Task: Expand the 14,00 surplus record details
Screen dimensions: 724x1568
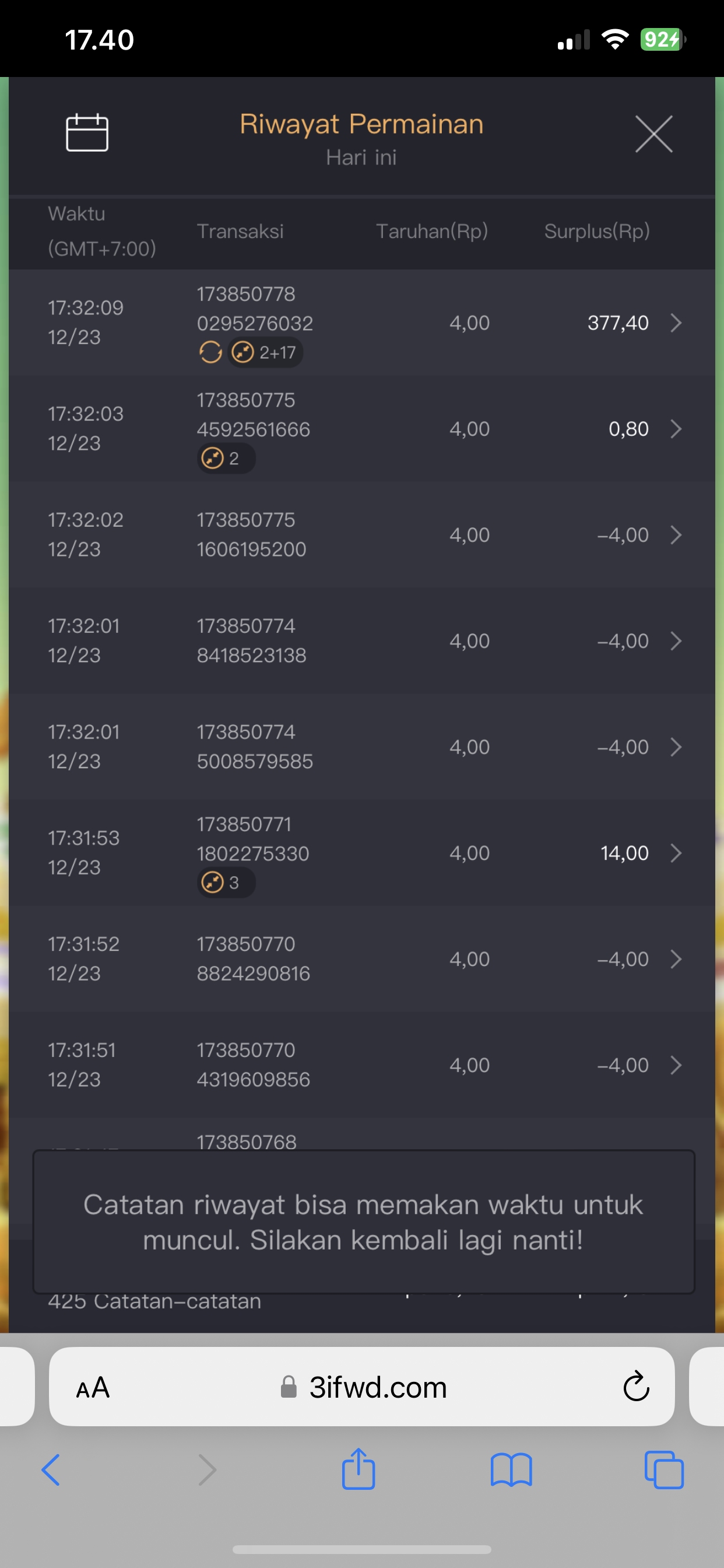Action: (676, 853)
